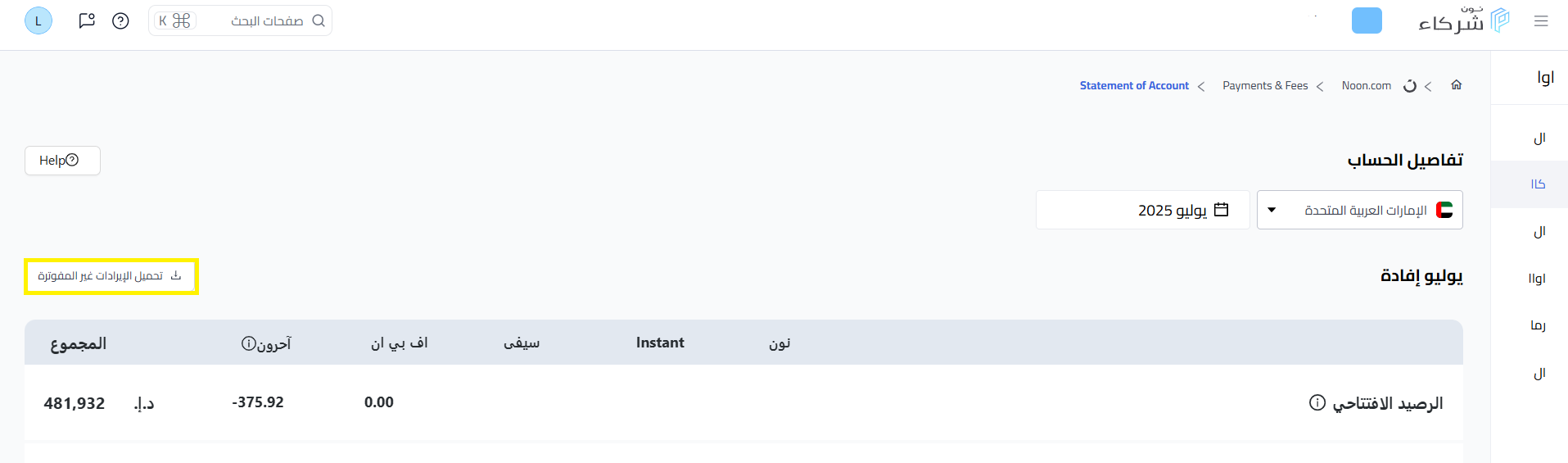Screen dimensions: 1568x463
Task: Go to home via house breadcrumb icon
Action: pyautogui.click(x=1456, y=85)
